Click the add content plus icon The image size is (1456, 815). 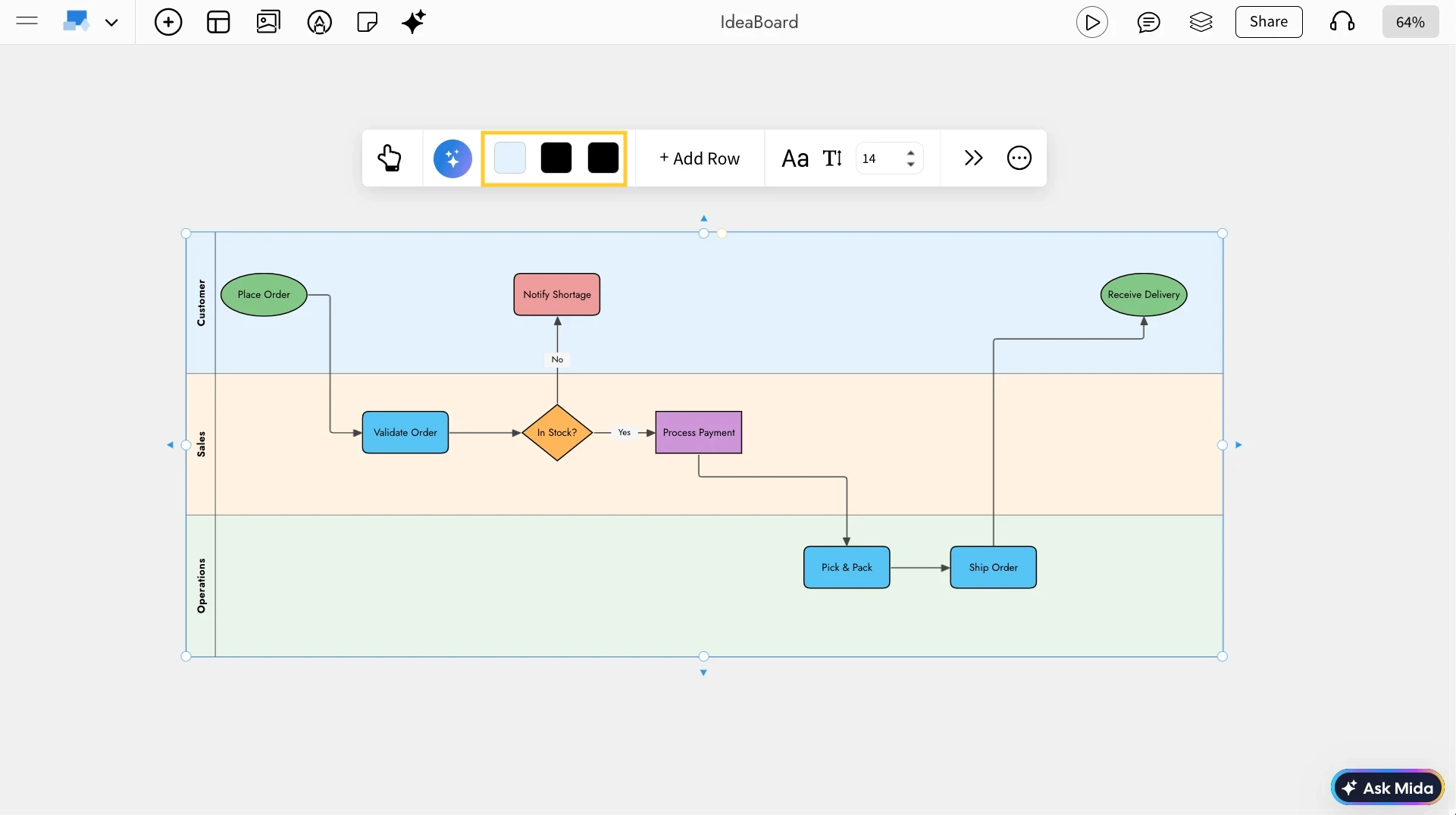[168, 22]
